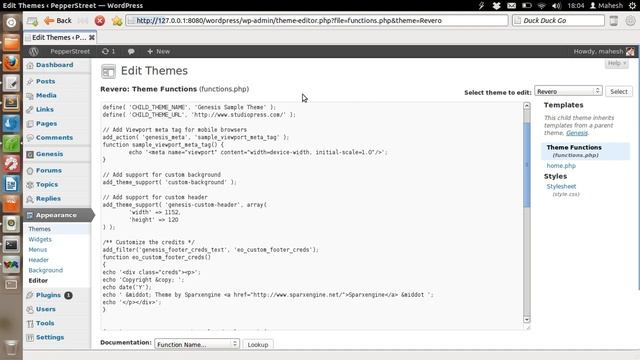Click the Duck Duck Go search field
The width and height of the screenshot is (640, 360).
(x=558, y=20)
